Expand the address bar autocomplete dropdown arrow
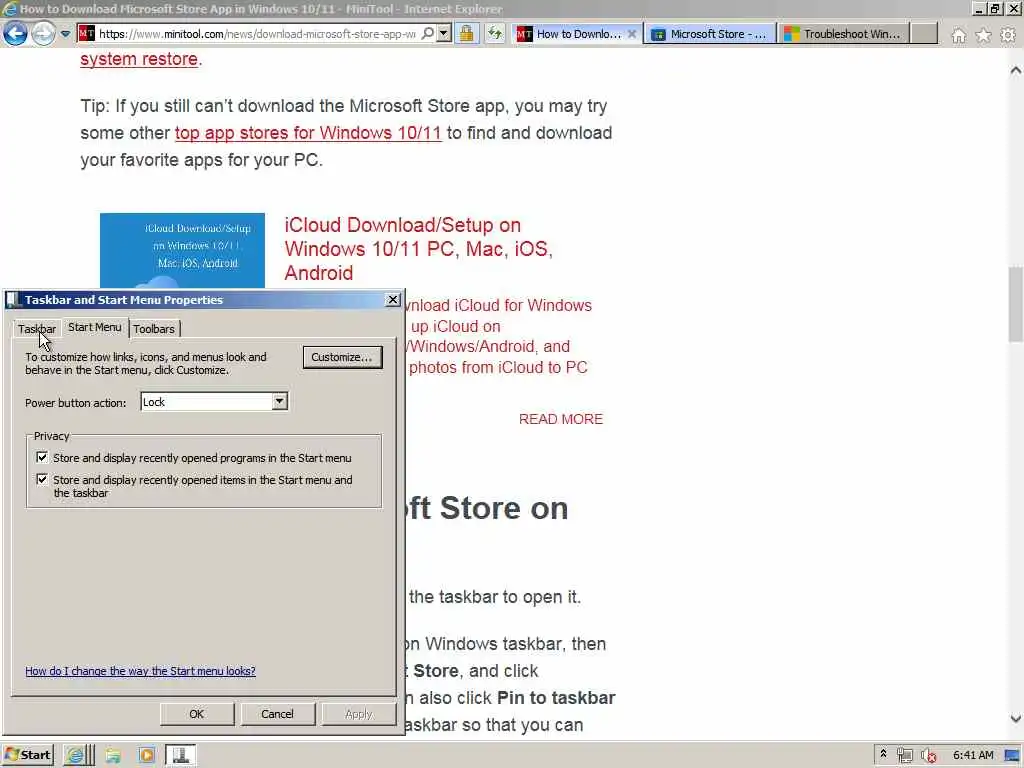 point(444,33)
